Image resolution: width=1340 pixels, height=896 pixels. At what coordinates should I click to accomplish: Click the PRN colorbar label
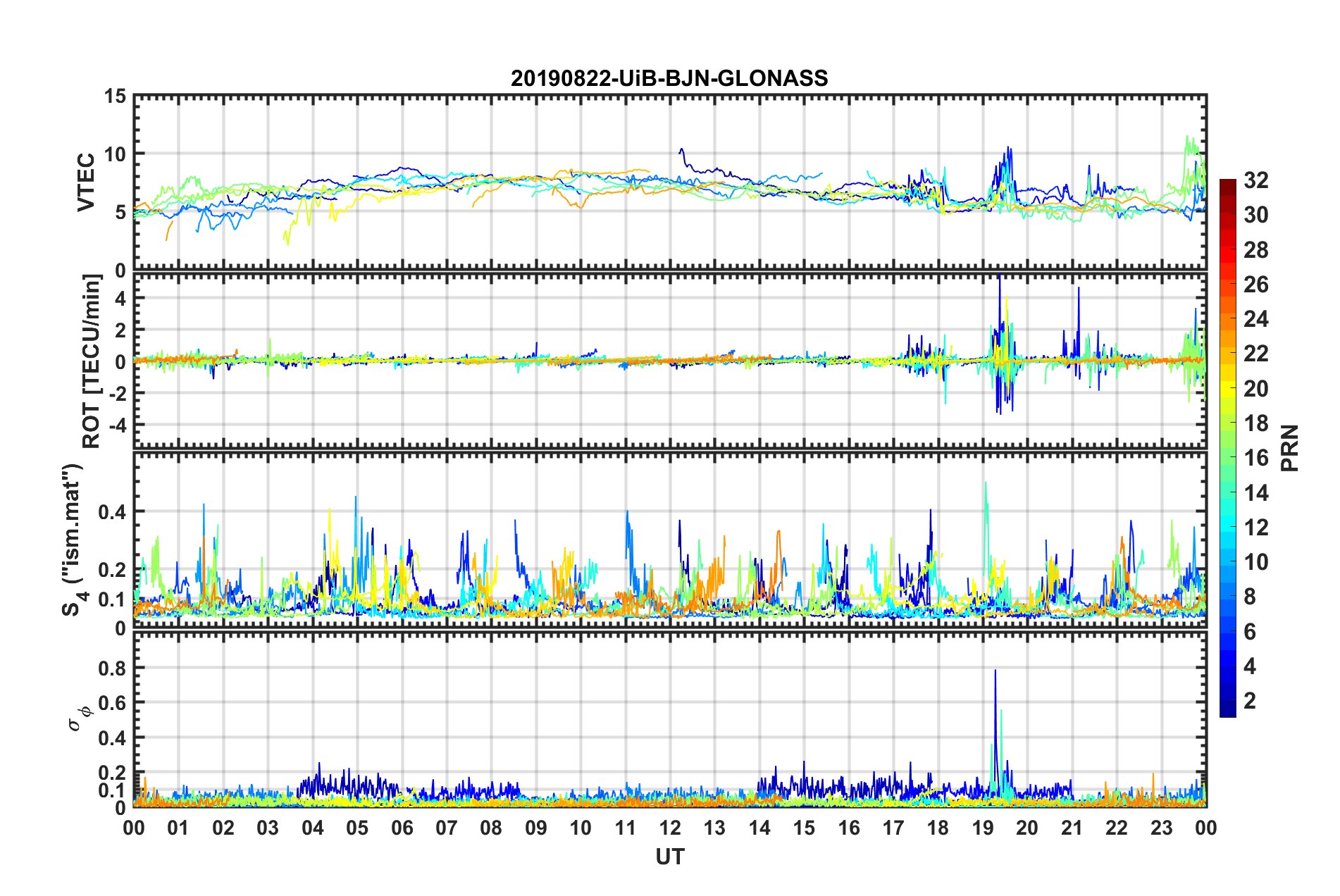click(x=1290, y=448)
